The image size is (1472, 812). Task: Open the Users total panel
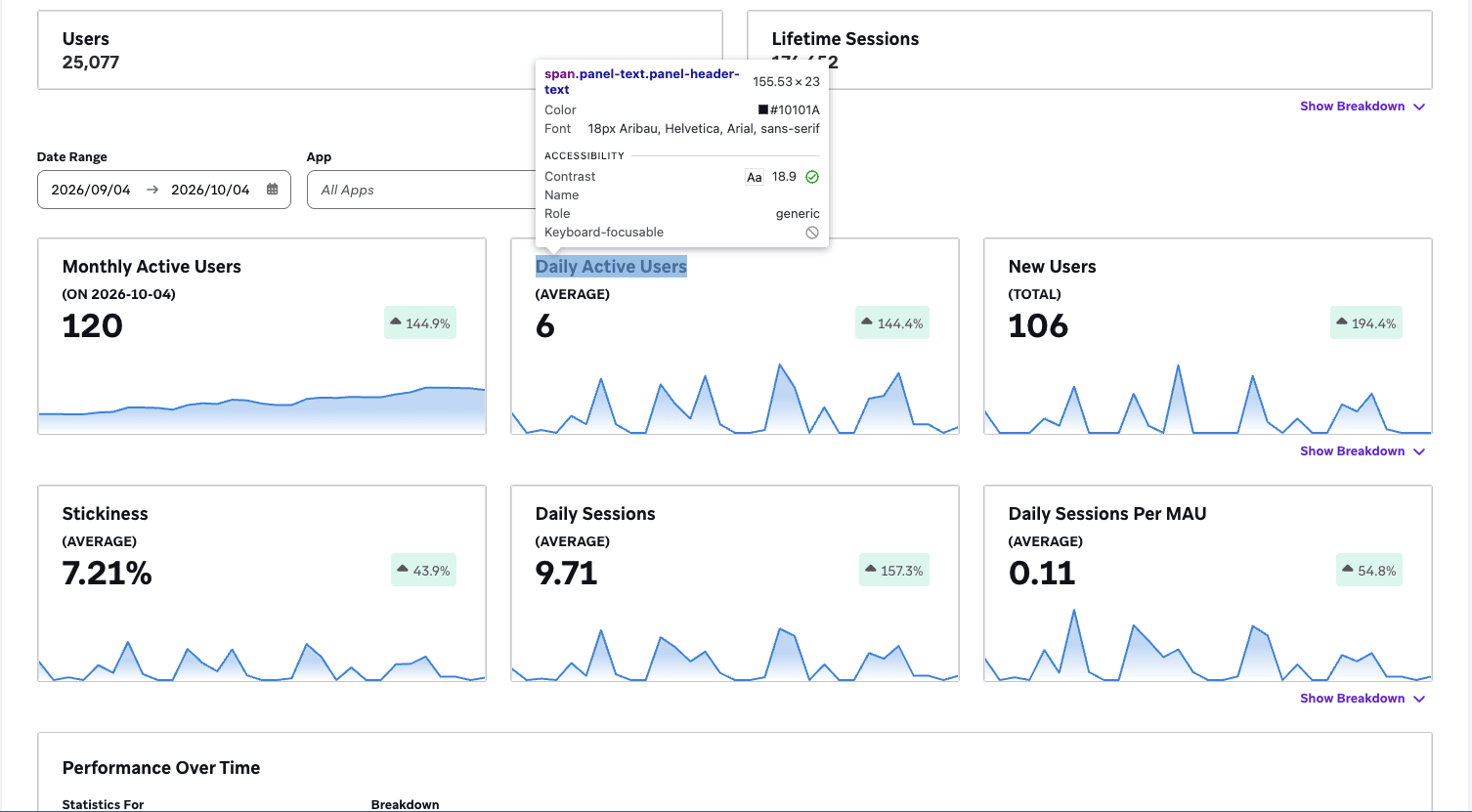pos(380,50)
